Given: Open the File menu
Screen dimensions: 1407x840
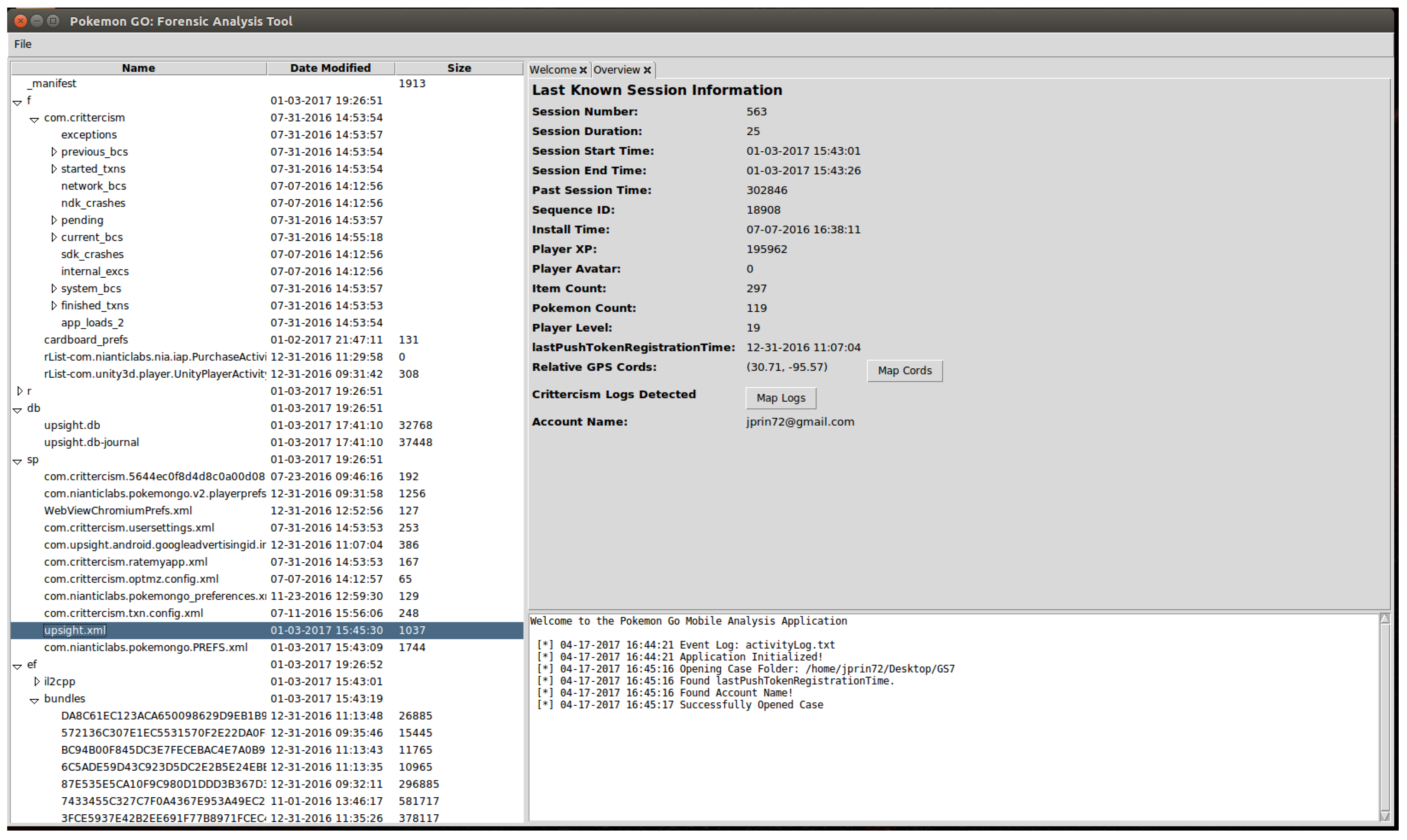Looking at the screenshot, I should pos(23,44).
